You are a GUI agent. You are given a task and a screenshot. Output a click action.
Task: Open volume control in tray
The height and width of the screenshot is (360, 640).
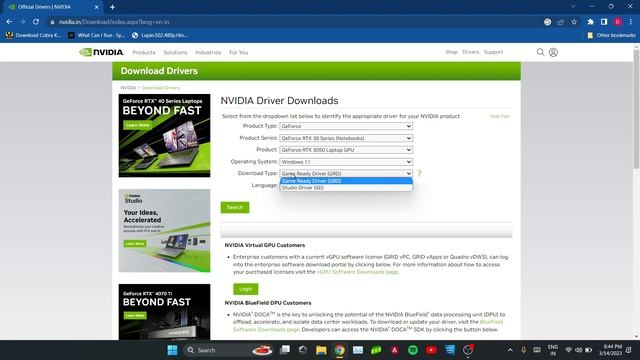(x=578, y=350)
